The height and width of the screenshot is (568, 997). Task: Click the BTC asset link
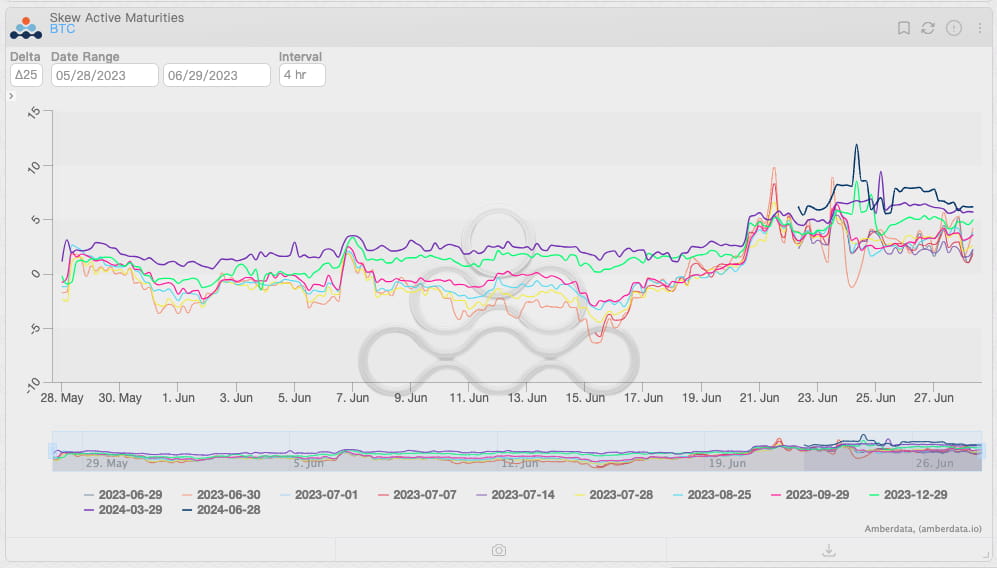[x=62, y=30]
